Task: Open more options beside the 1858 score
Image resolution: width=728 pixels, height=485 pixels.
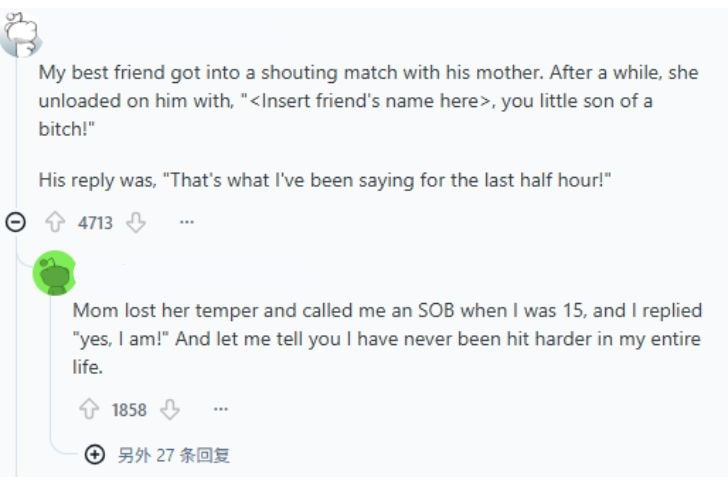Action: click(221, 409)
